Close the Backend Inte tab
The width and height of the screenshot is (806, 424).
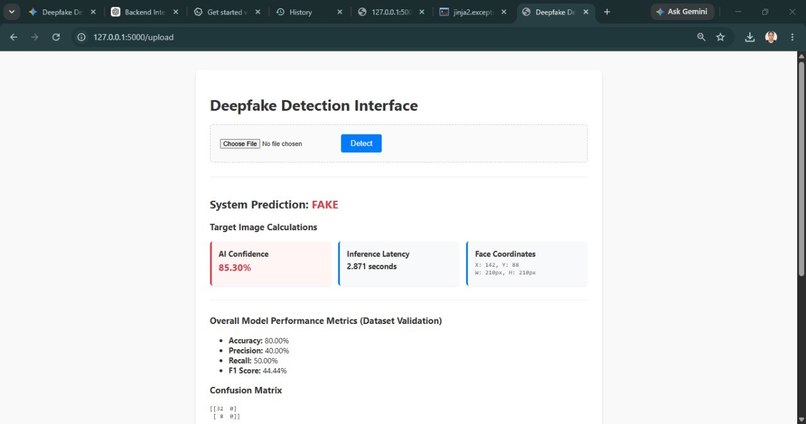tap(176, 12)
